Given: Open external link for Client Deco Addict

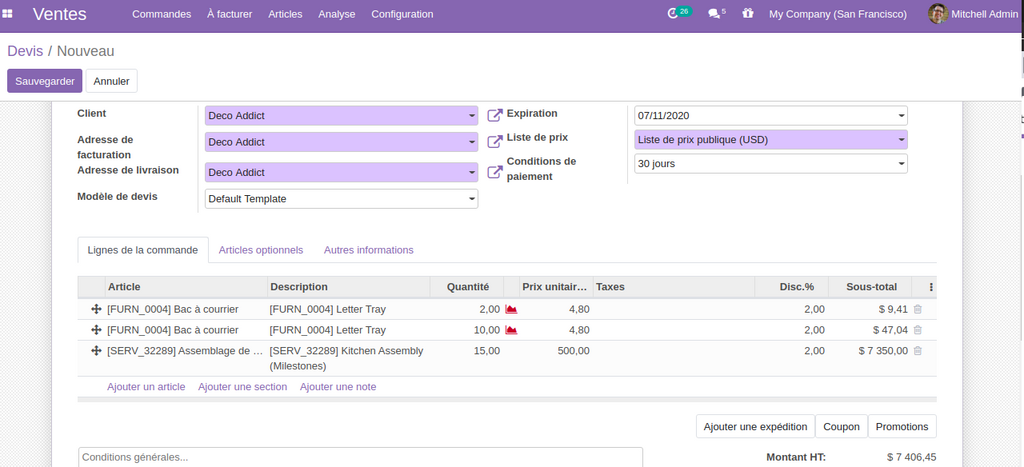Looking at the screenshot, I should pyautogui.click(x=494, y=116).
